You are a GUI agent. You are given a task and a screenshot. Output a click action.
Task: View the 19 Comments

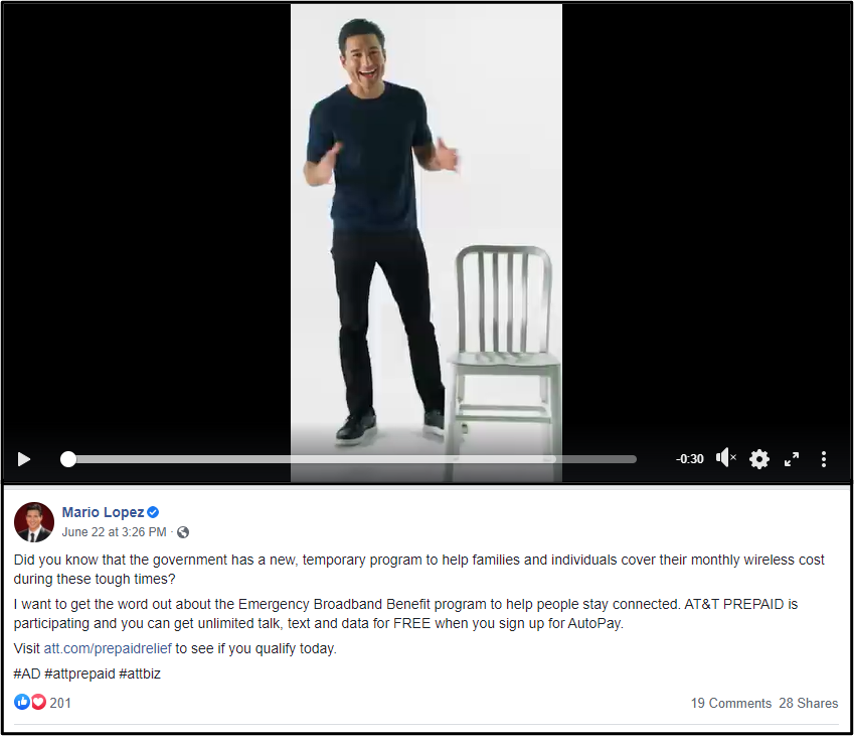731,703
